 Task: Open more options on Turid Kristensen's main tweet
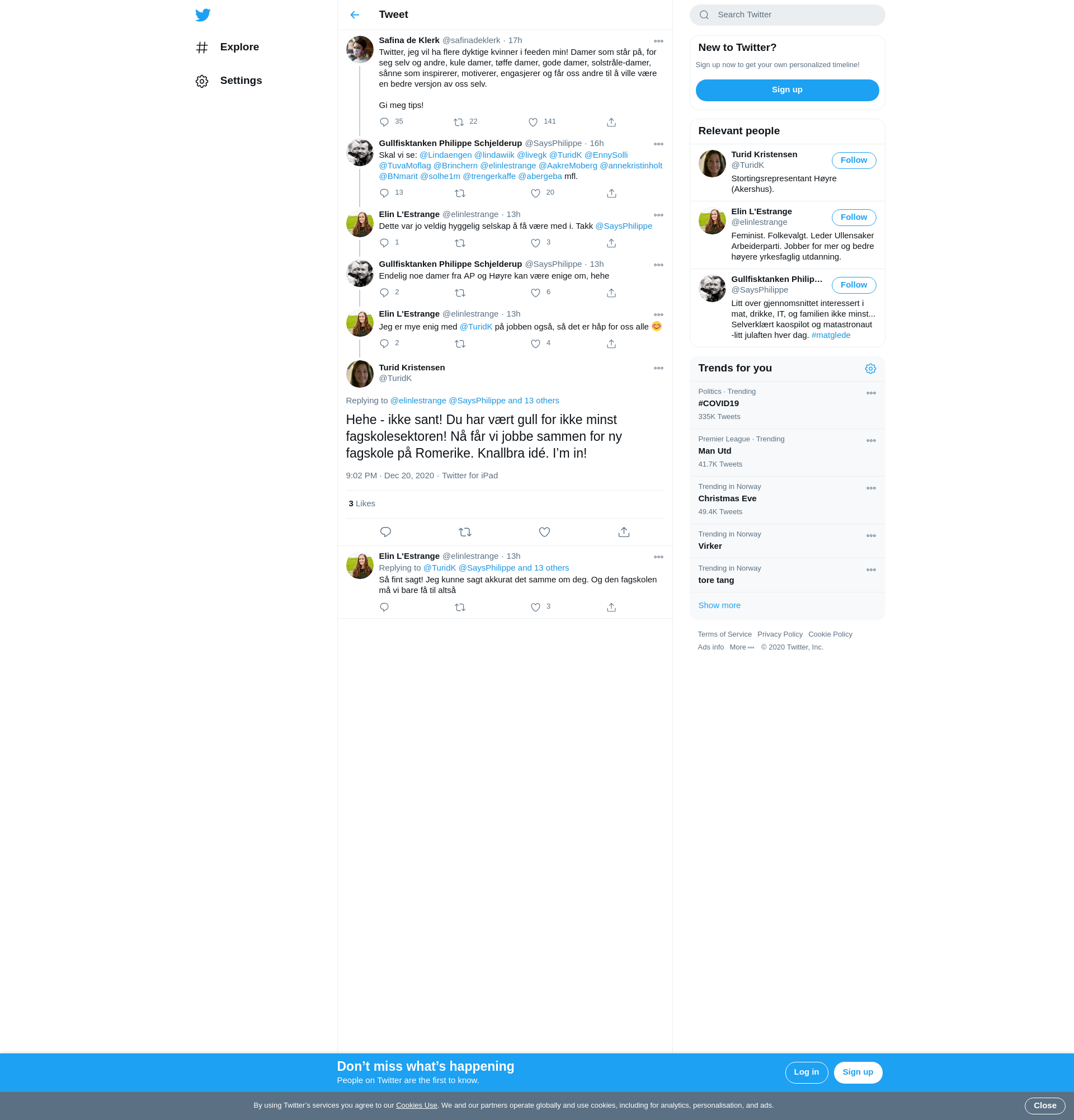click(x=659, y=368)
